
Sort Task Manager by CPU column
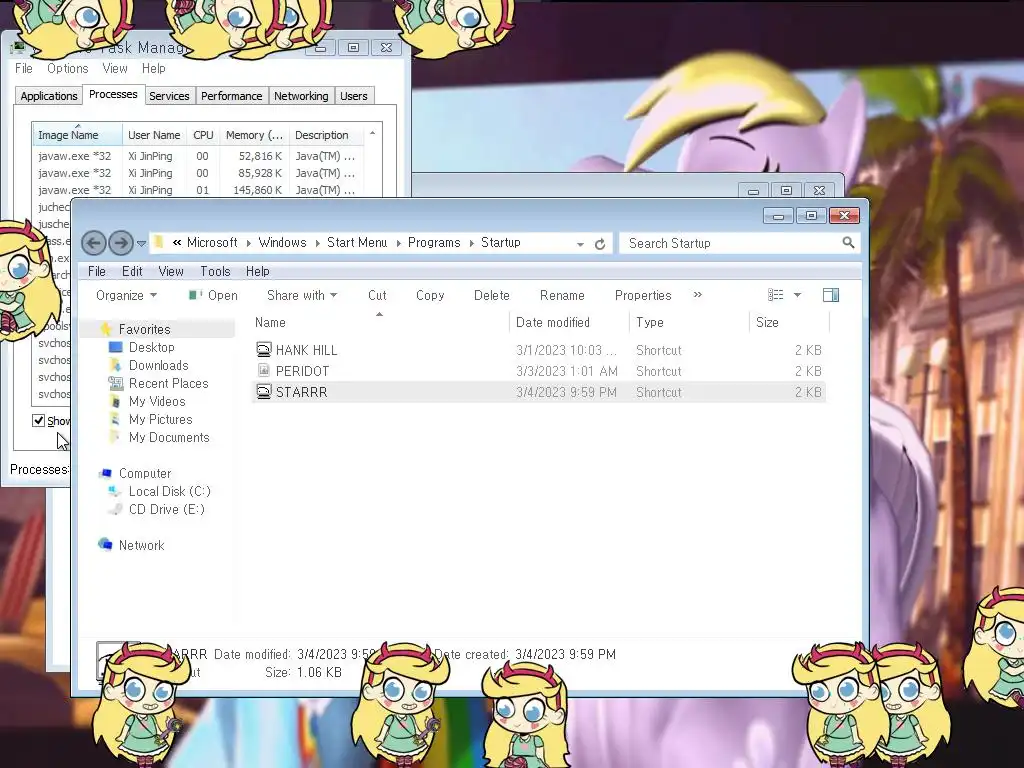click(203, 135)
